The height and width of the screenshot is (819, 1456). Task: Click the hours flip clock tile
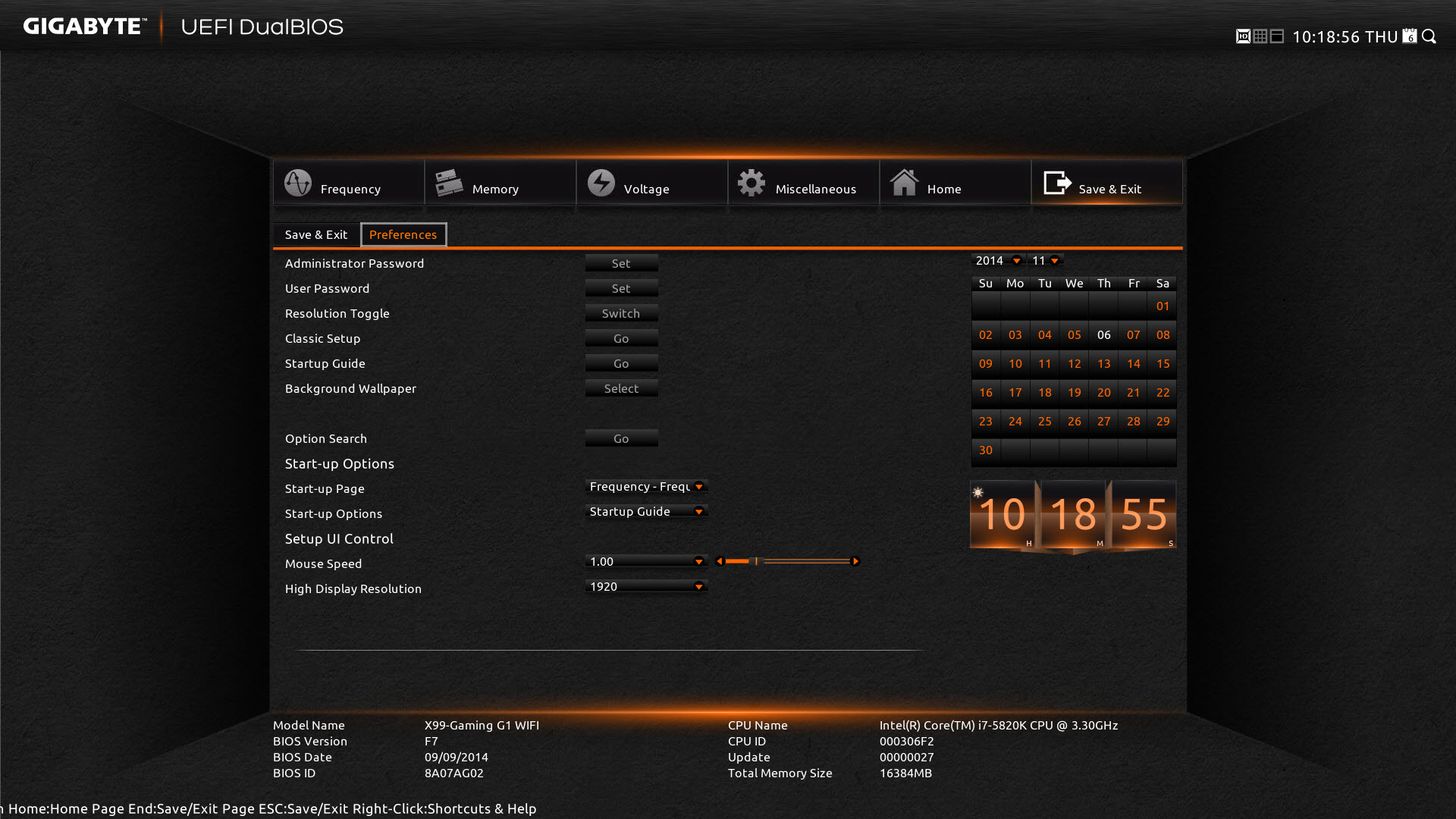pos(1003,514)
